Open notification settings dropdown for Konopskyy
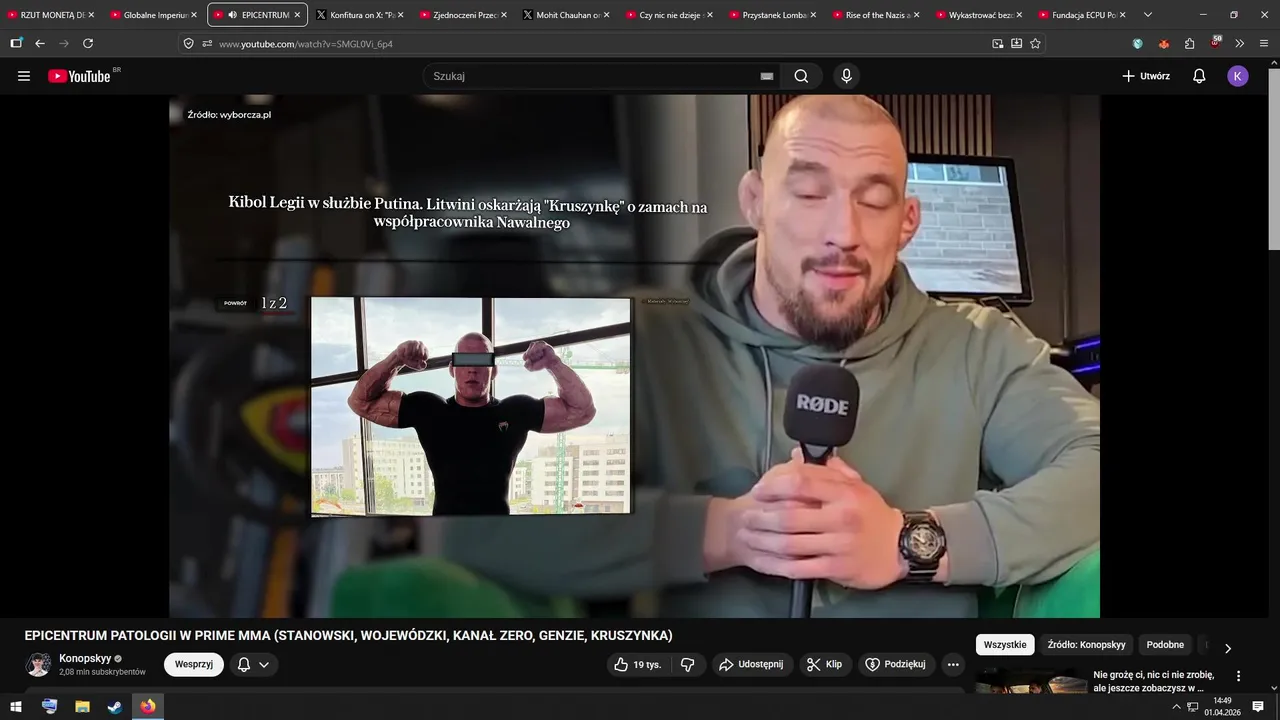 click(x=254, y=664)
